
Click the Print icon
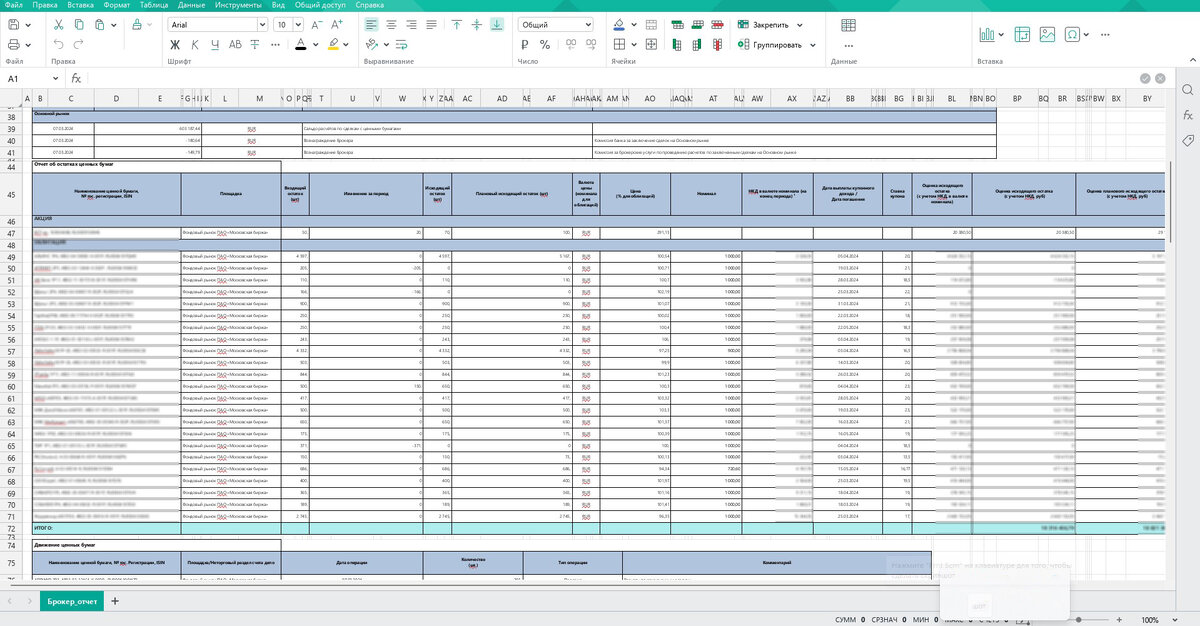click(13, 44)
